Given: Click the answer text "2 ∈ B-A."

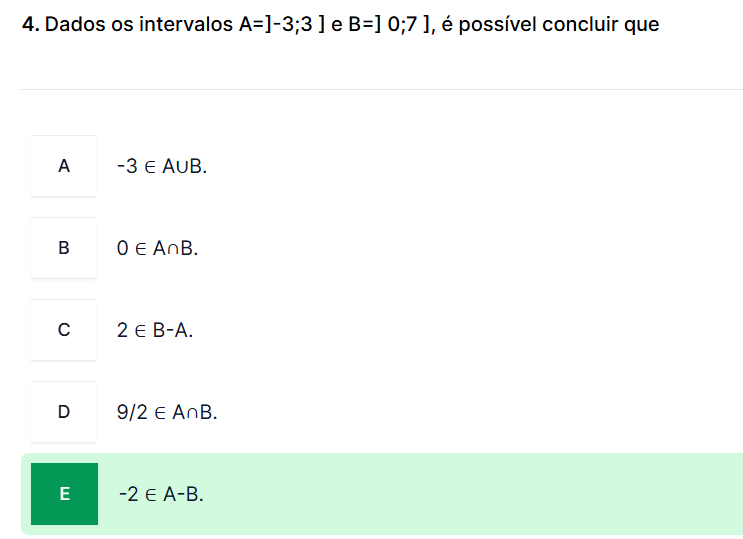Looking at the screenshot, I should (x=155, y=331).
